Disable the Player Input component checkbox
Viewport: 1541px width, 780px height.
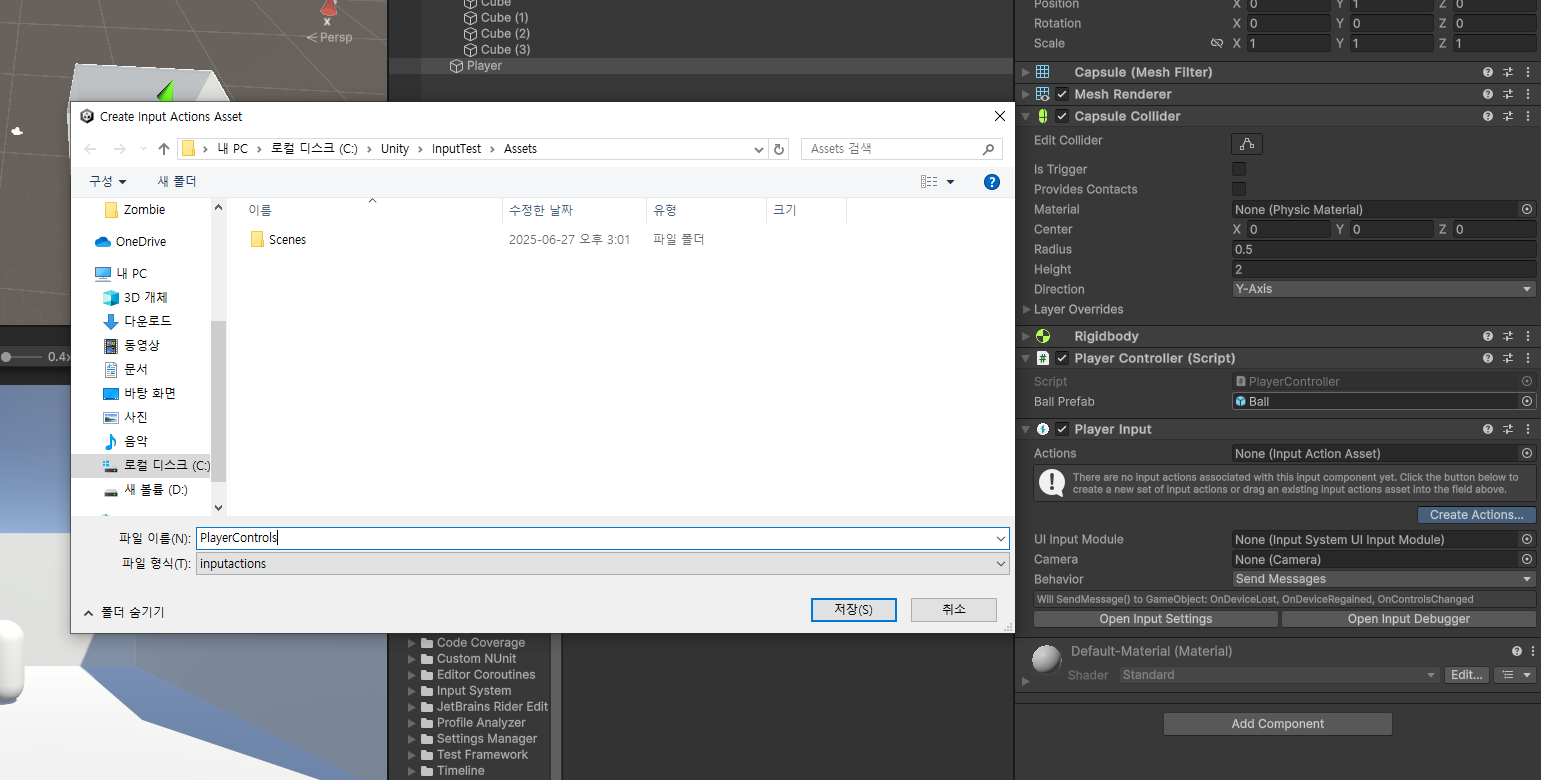(1062, 429)
